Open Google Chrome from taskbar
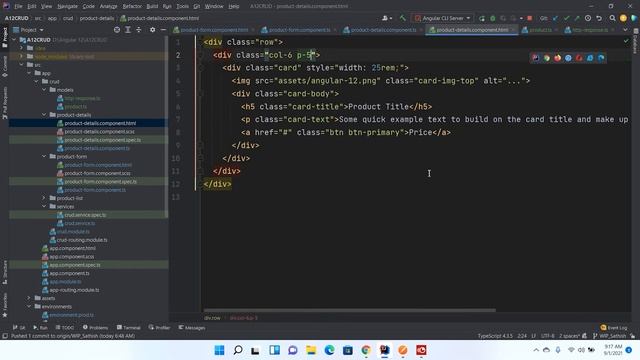Viewport: 640px width, 360px height. [366, 350]
